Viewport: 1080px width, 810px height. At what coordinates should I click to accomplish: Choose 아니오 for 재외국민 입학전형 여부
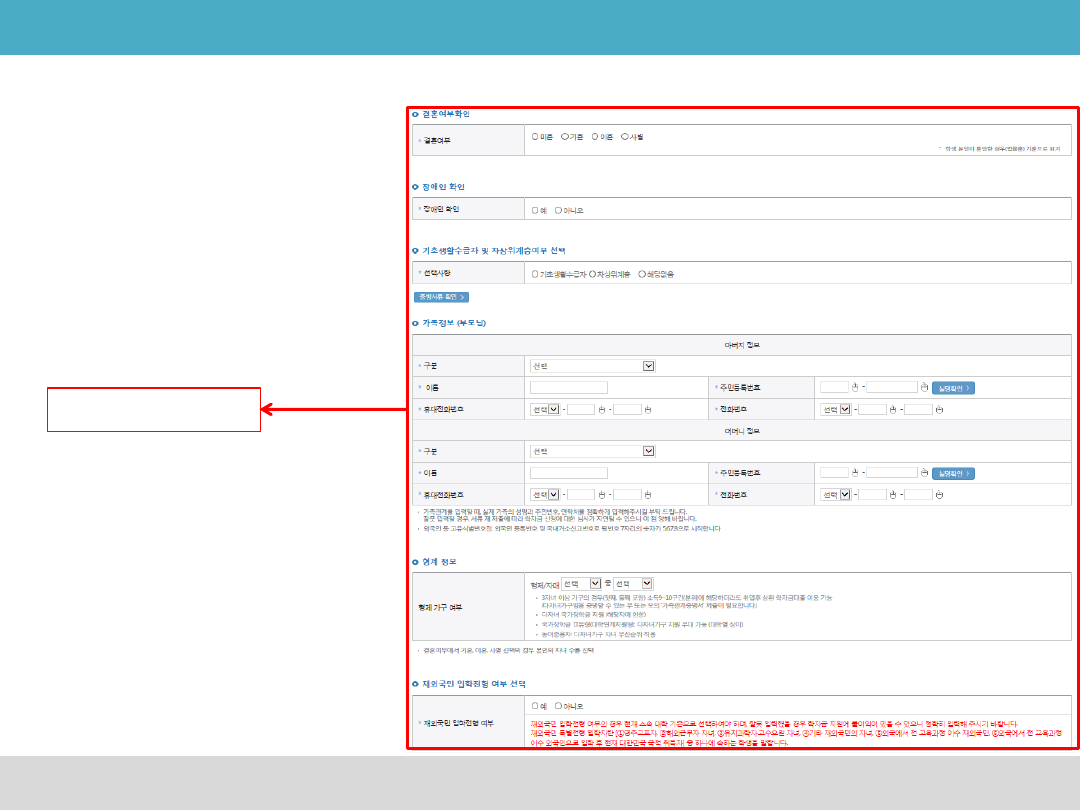click(559, 706)
